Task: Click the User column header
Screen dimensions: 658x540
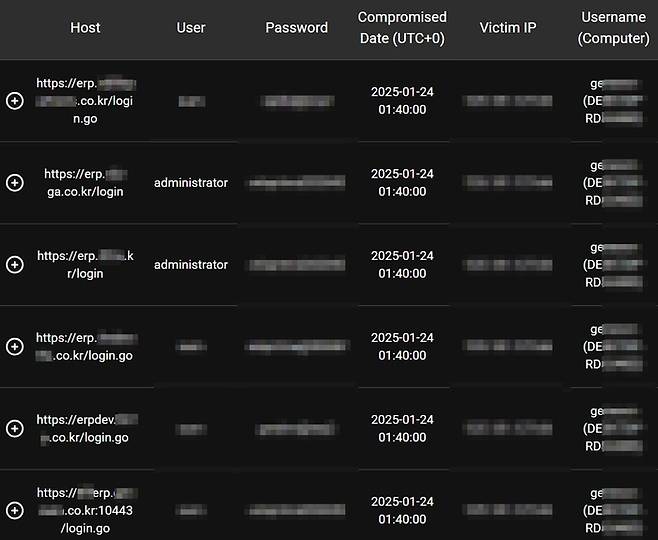Action: pyautogui.click(x=191, y=28)
